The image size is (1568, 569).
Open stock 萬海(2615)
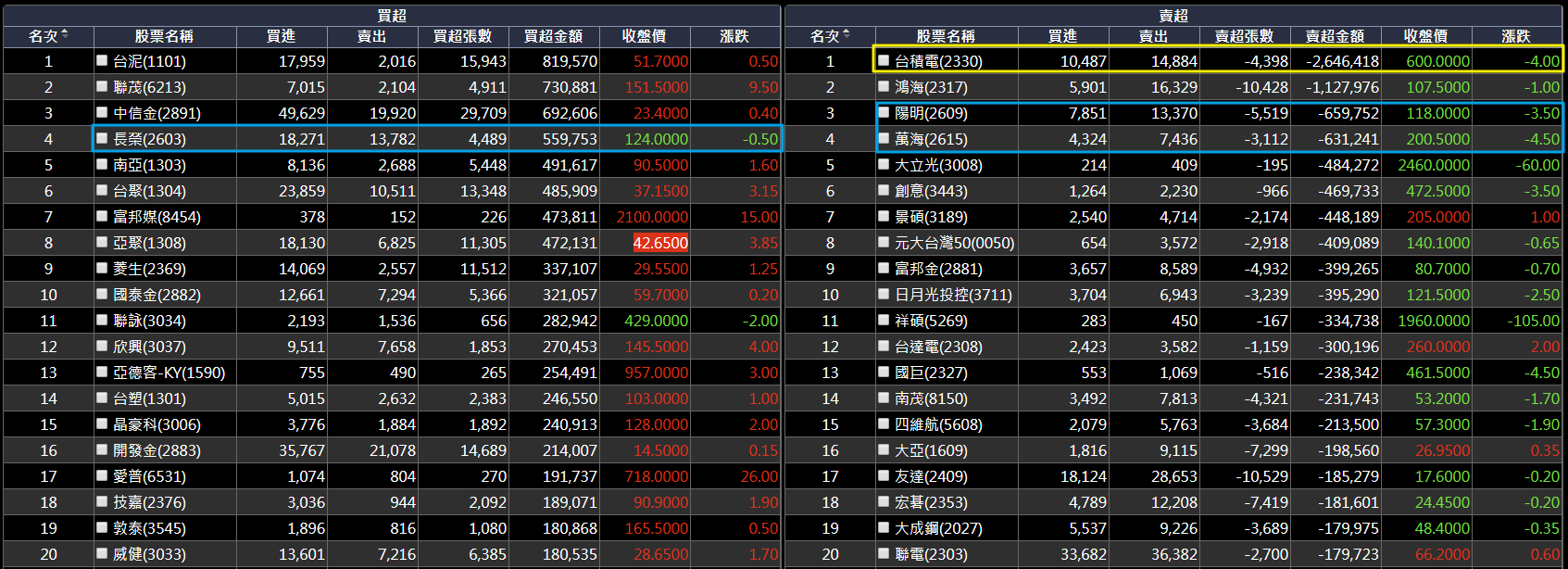[931, 139]
